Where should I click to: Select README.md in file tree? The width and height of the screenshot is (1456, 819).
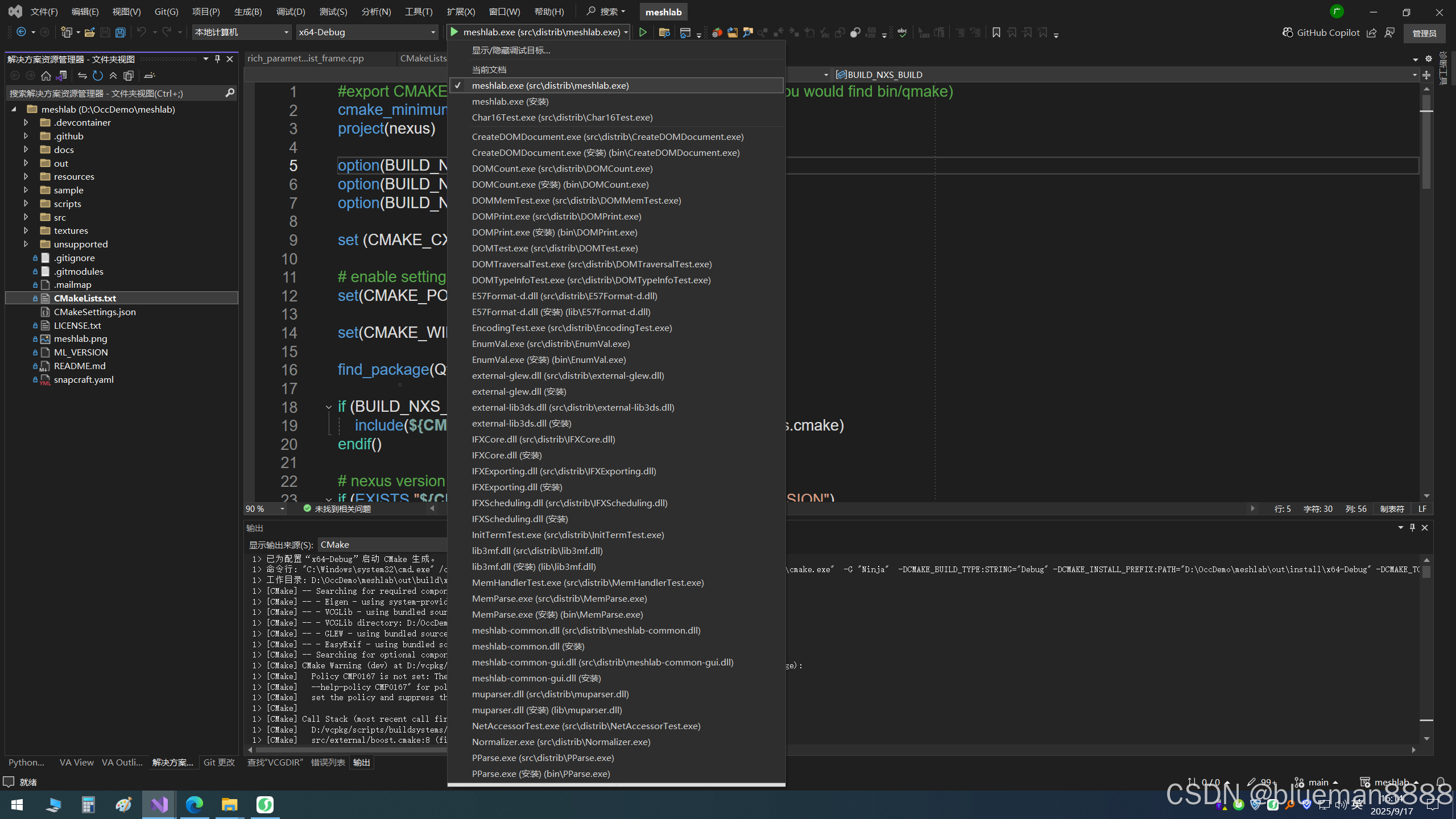click(80, 366)
